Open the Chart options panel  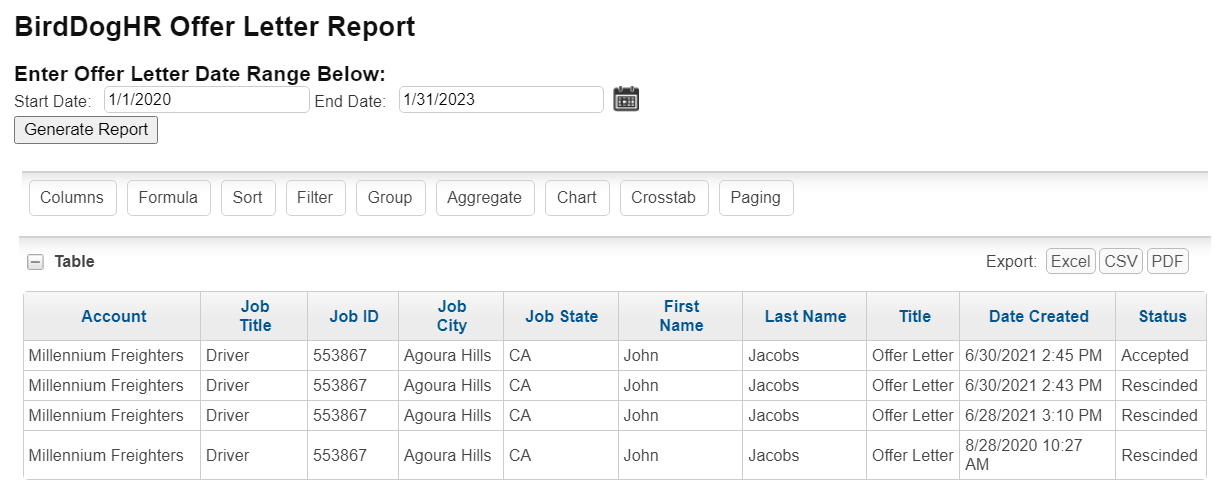577,198
